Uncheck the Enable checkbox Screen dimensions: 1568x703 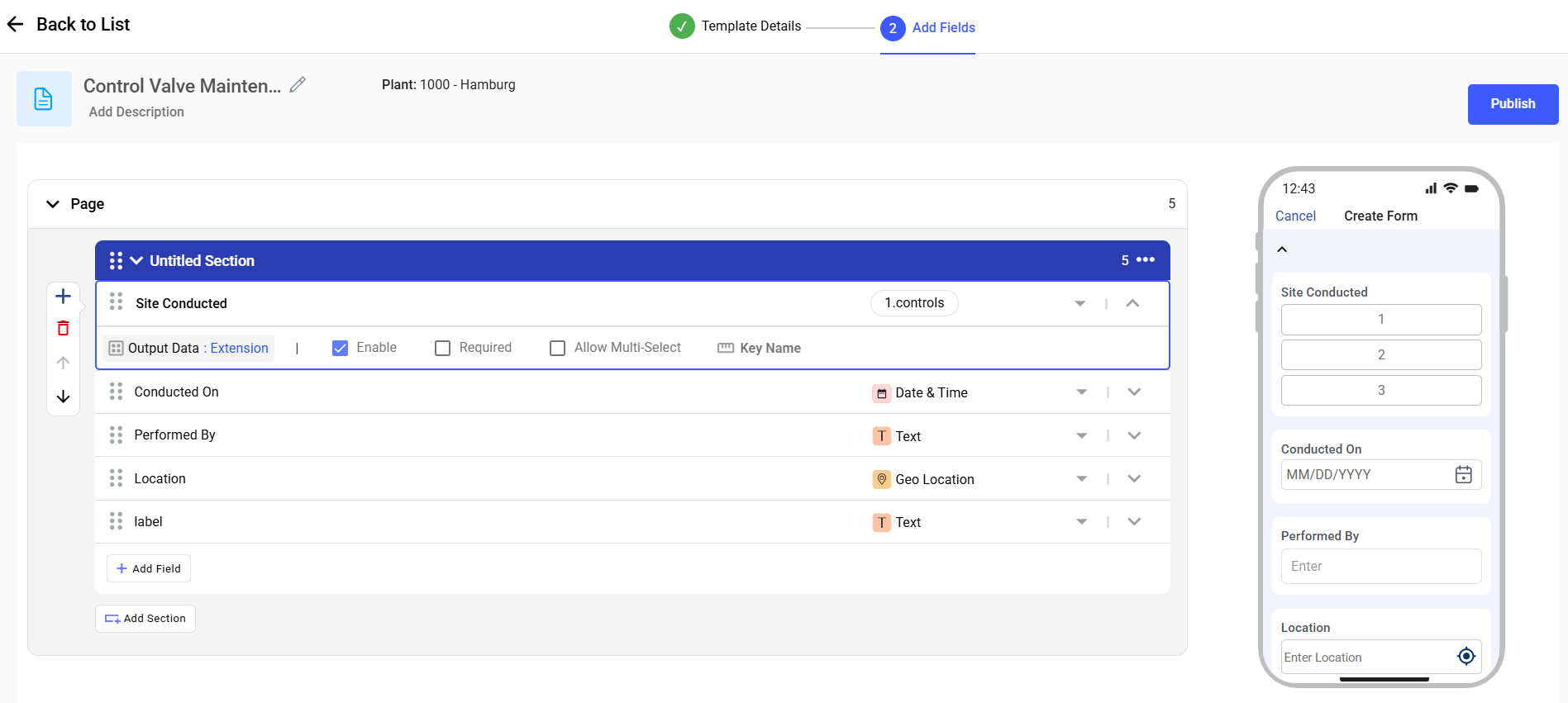pos(340,348)
